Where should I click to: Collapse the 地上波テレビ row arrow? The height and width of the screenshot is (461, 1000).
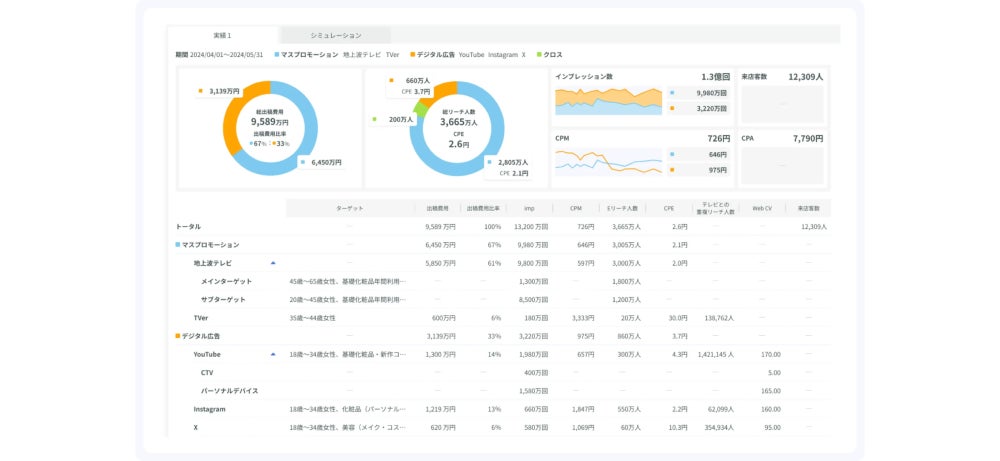point(273,263)
